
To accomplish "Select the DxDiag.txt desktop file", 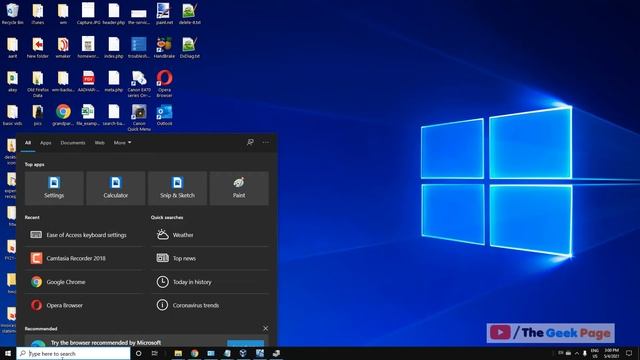I will [190, 47].
